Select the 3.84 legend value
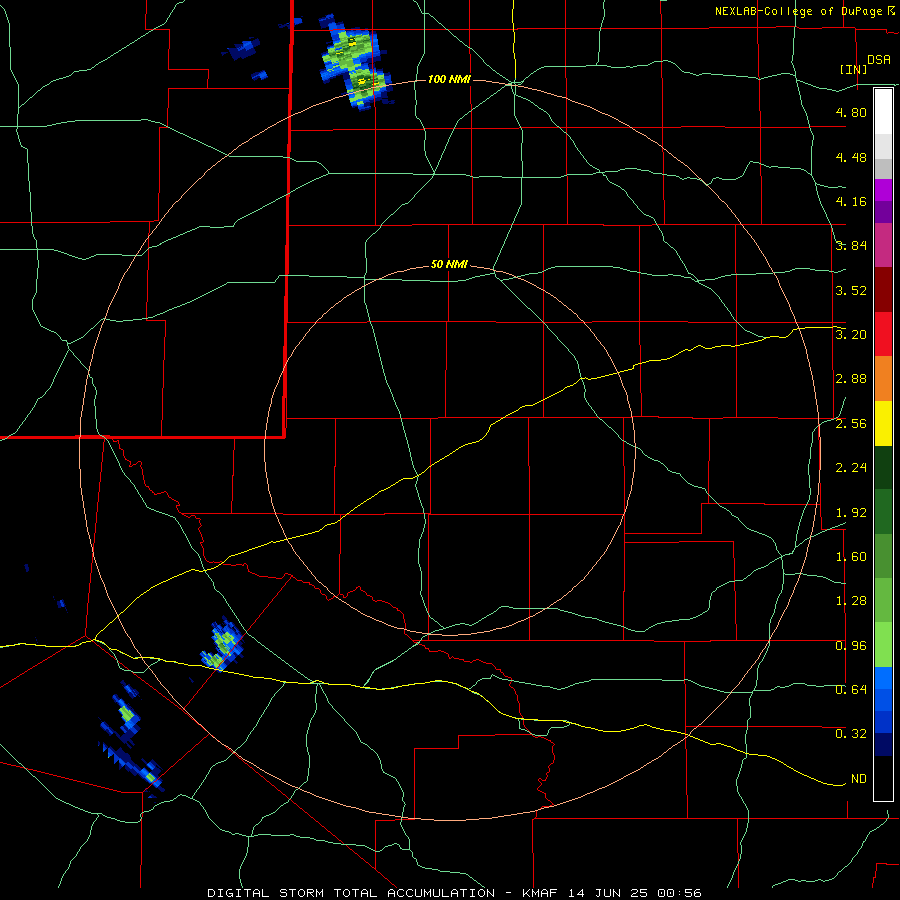 [851, 246]
